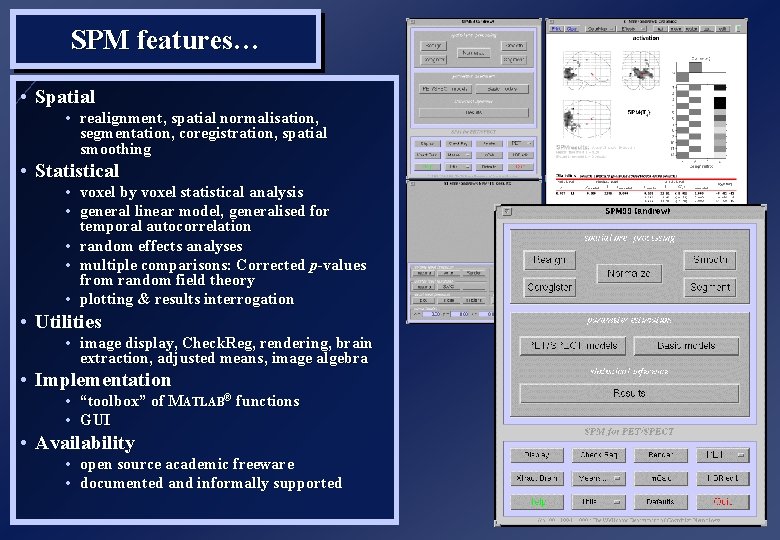The image size is (780, 540).
Task: Click Render in the front SPM99 window
Action: 661,454
